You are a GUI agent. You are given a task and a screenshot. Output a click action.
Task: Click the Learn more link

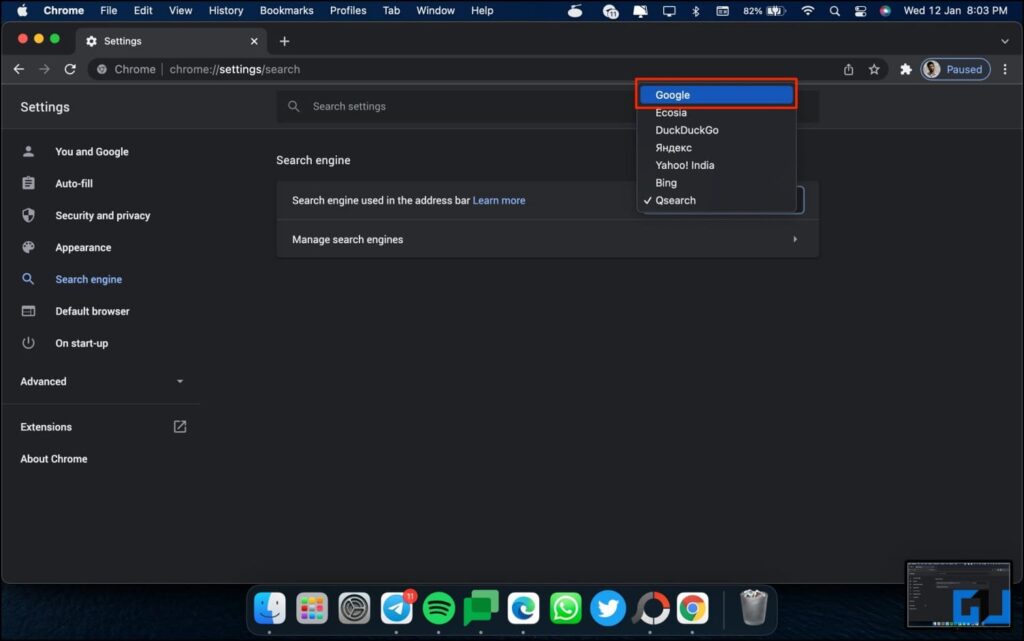coord(499,200)
